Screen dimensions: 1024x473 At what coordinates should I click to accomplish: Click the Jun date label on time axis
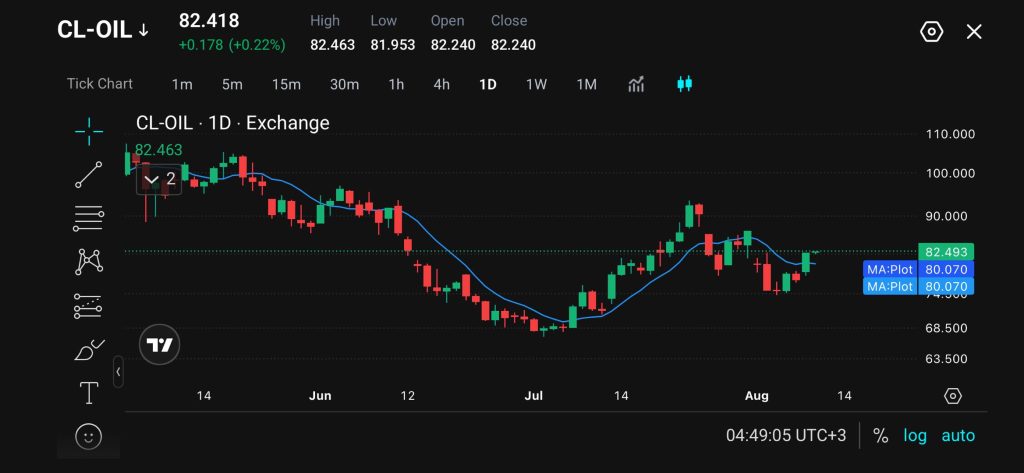click(x=320, y=396)
